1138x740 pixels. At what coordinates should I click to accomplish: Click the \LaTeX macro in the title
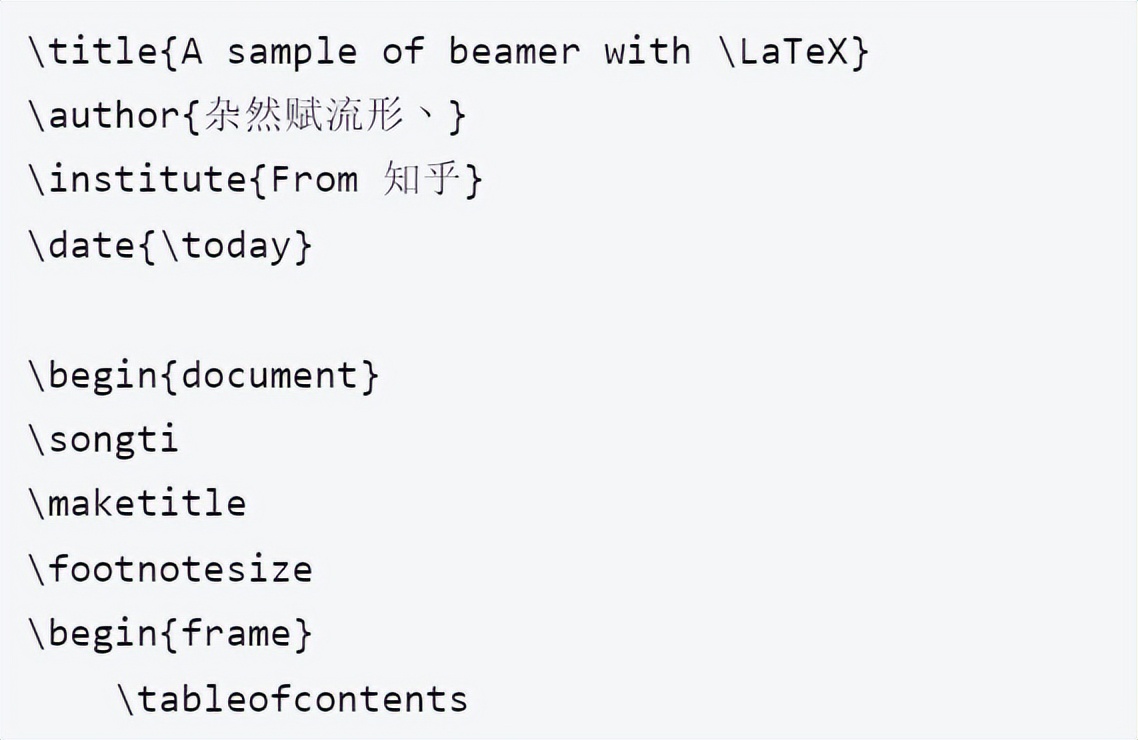click(x=783, y=52)
